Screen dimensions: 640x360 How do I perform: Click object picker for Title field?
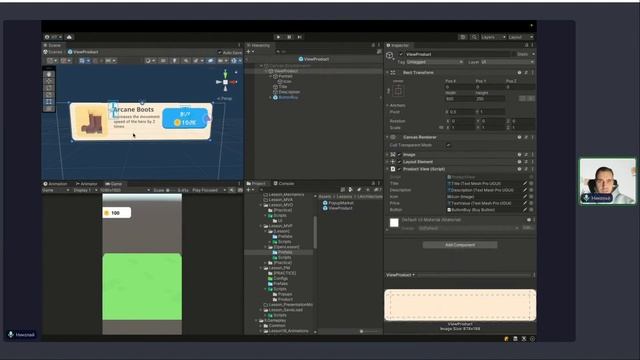point(531,184)
